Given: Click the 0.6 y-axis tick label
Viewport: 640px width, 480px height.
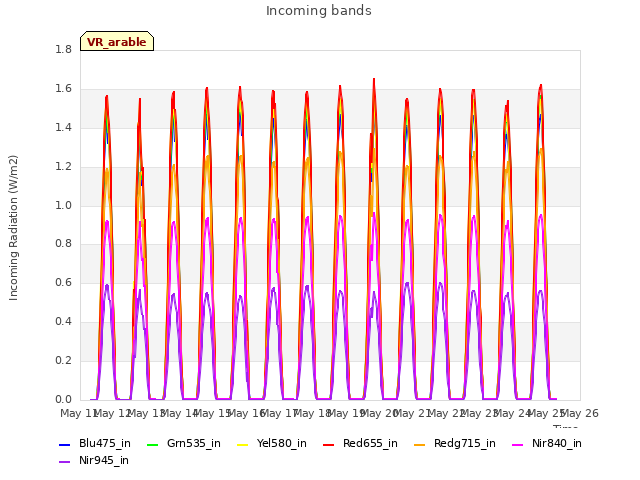Looking at the screenshot, I should pyautogui.click(x=63, y=282).
